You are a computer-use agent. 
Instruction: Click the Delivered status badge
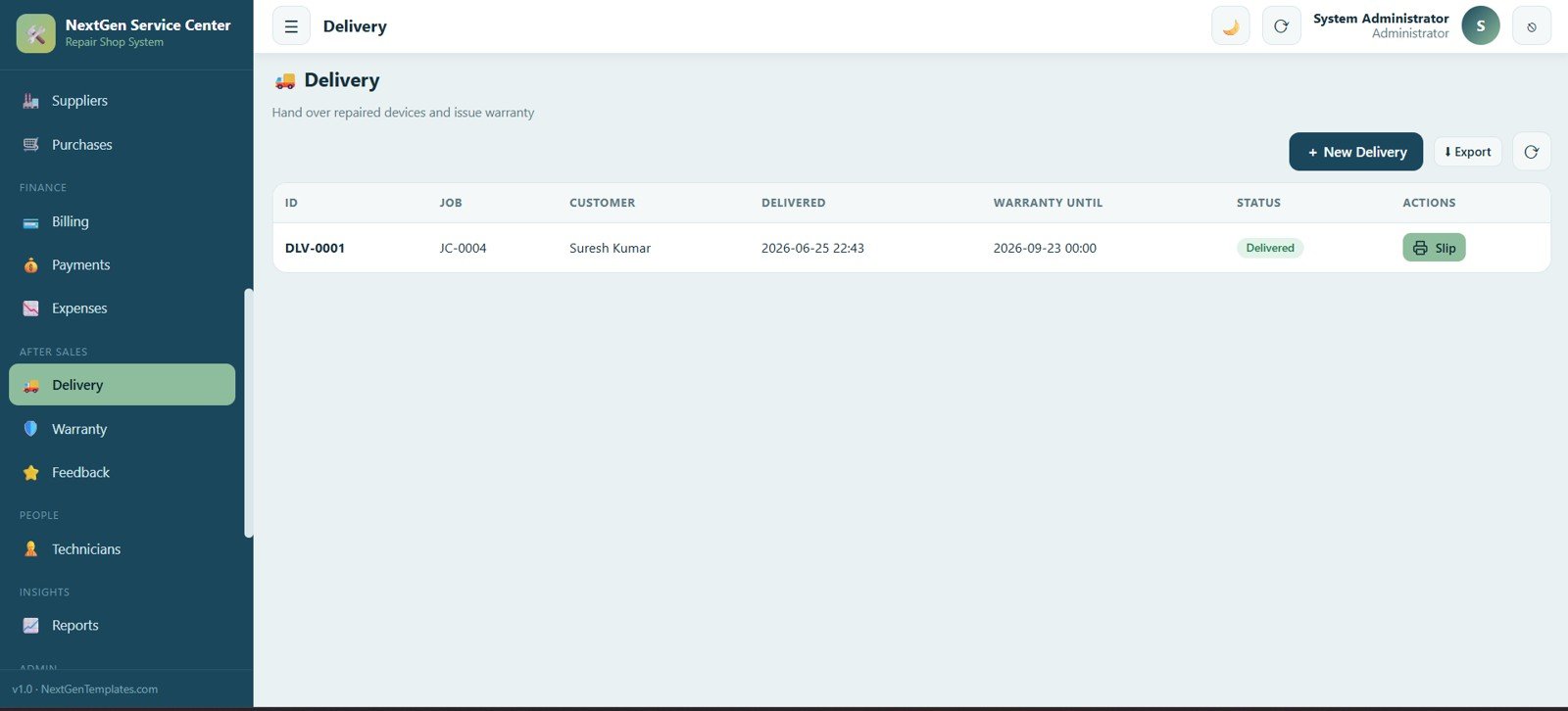pyautogui.click(x=1270, y=248)
